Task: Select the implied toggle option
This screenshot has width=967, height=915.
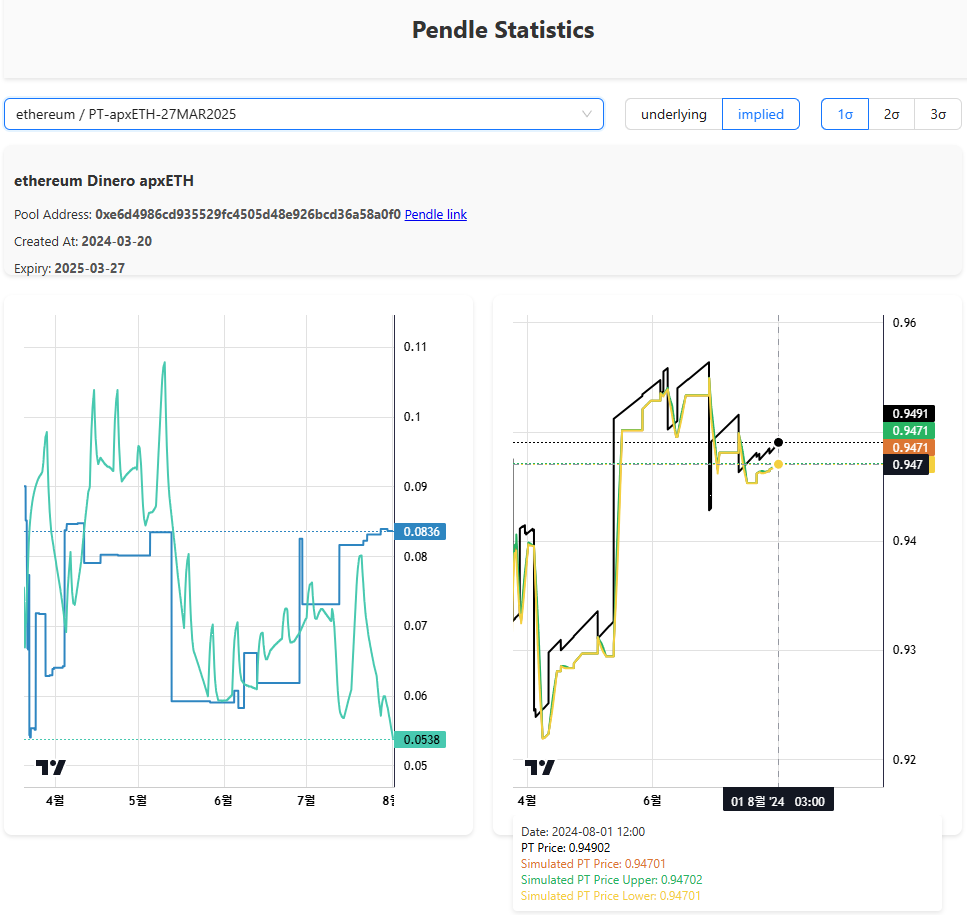Action: click(x=760, y=114)
